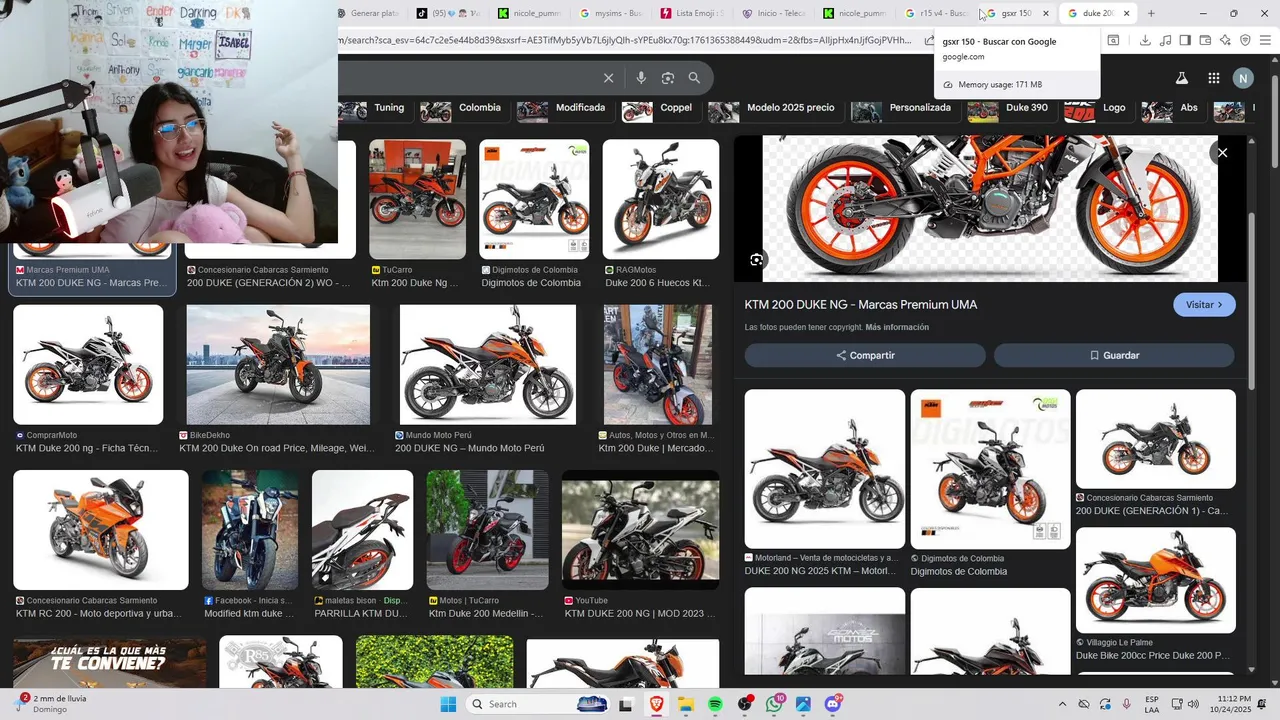The width and height of the screenshot is (1280, 720).
Task: Toggle the Brave sidebar panel icon
Action: 1185,40
